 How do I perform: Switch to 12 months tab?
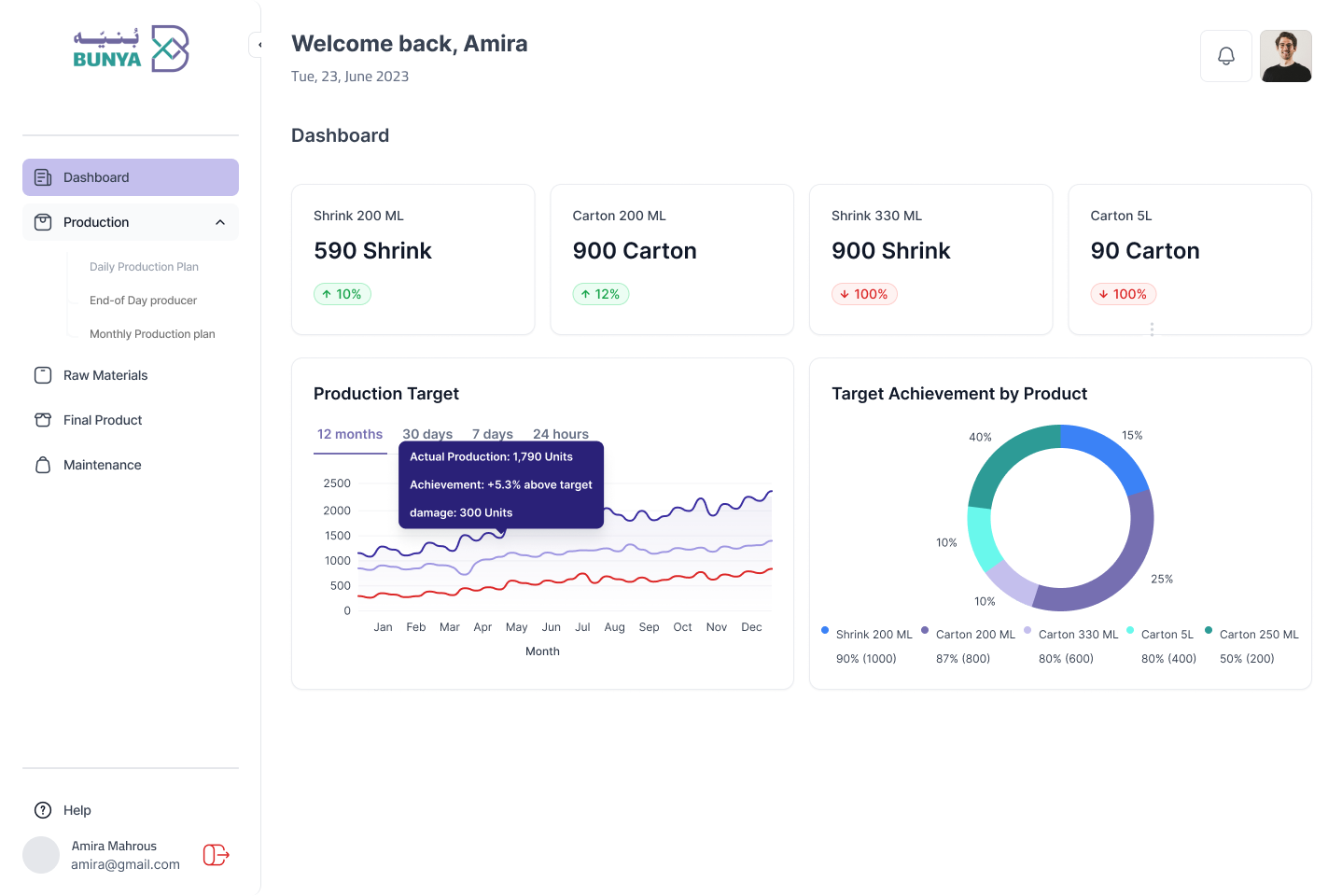(350, 434)
